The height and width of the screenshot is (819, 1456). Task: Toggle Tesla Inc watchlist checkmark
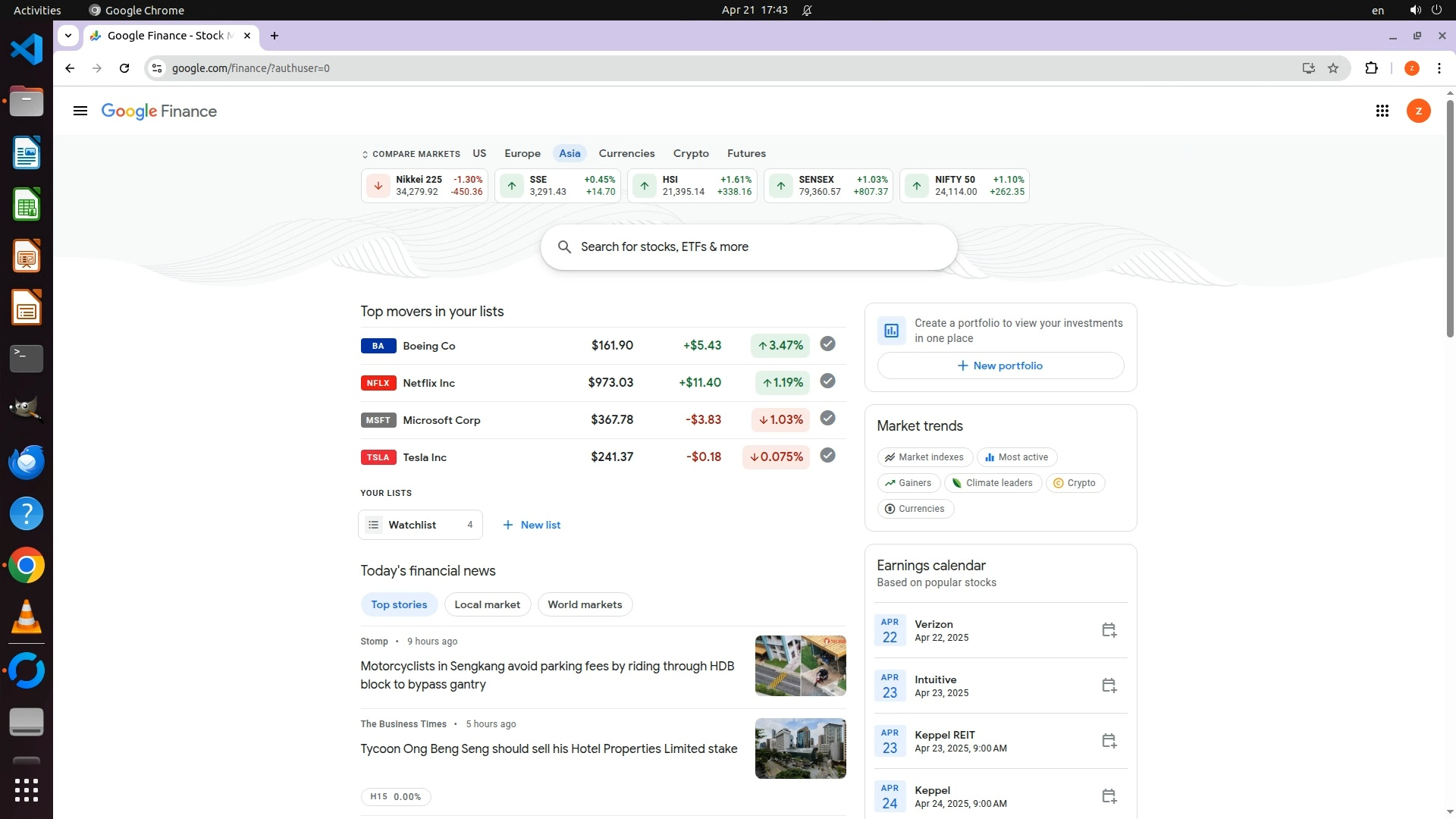(827, 456)
